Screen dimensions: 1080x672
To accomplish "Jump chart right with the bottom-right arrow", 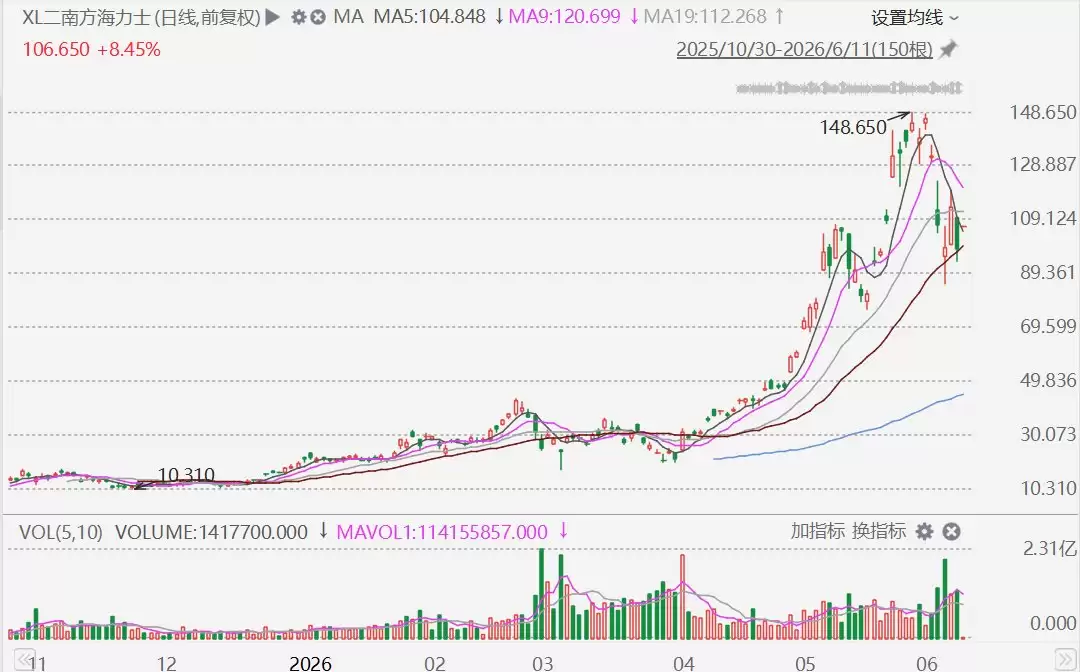I will [1065, 658].
